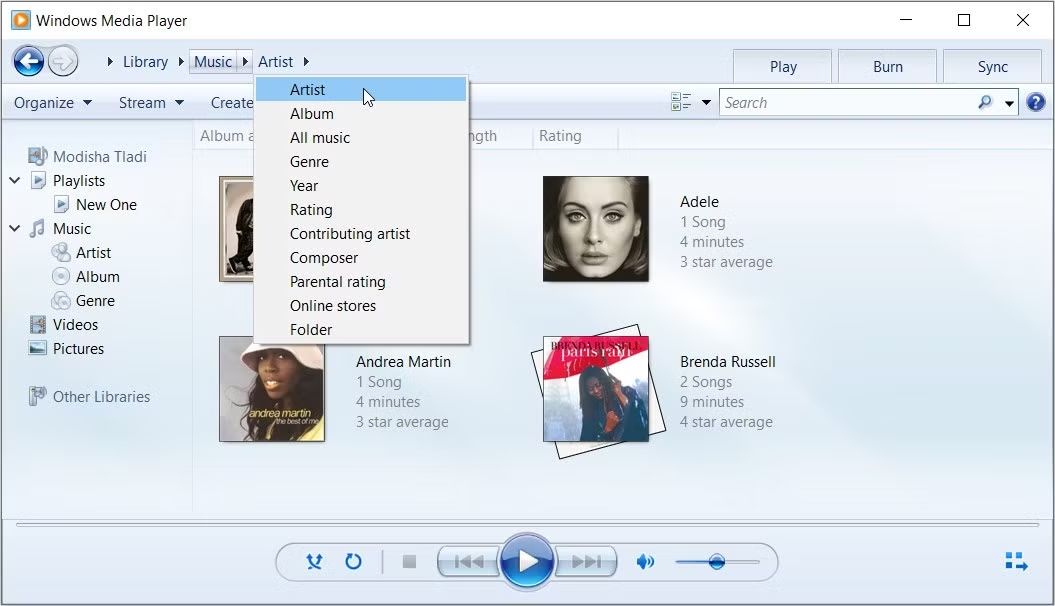Start playback with the Play button
Viewport: 1055px width, 606px height.
tap(527, 562)
